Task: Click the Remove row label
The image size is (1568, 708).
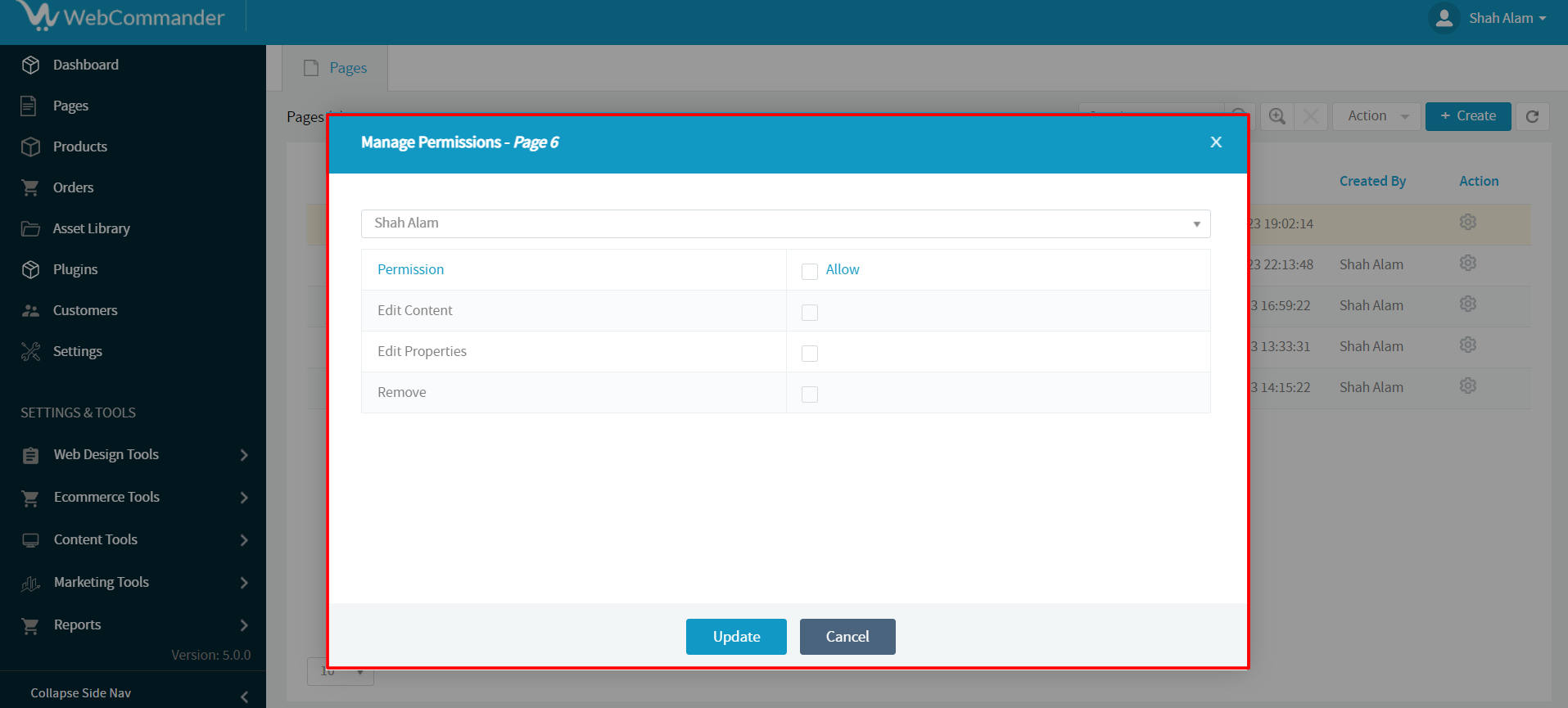Action: click(x=401, y=392)
